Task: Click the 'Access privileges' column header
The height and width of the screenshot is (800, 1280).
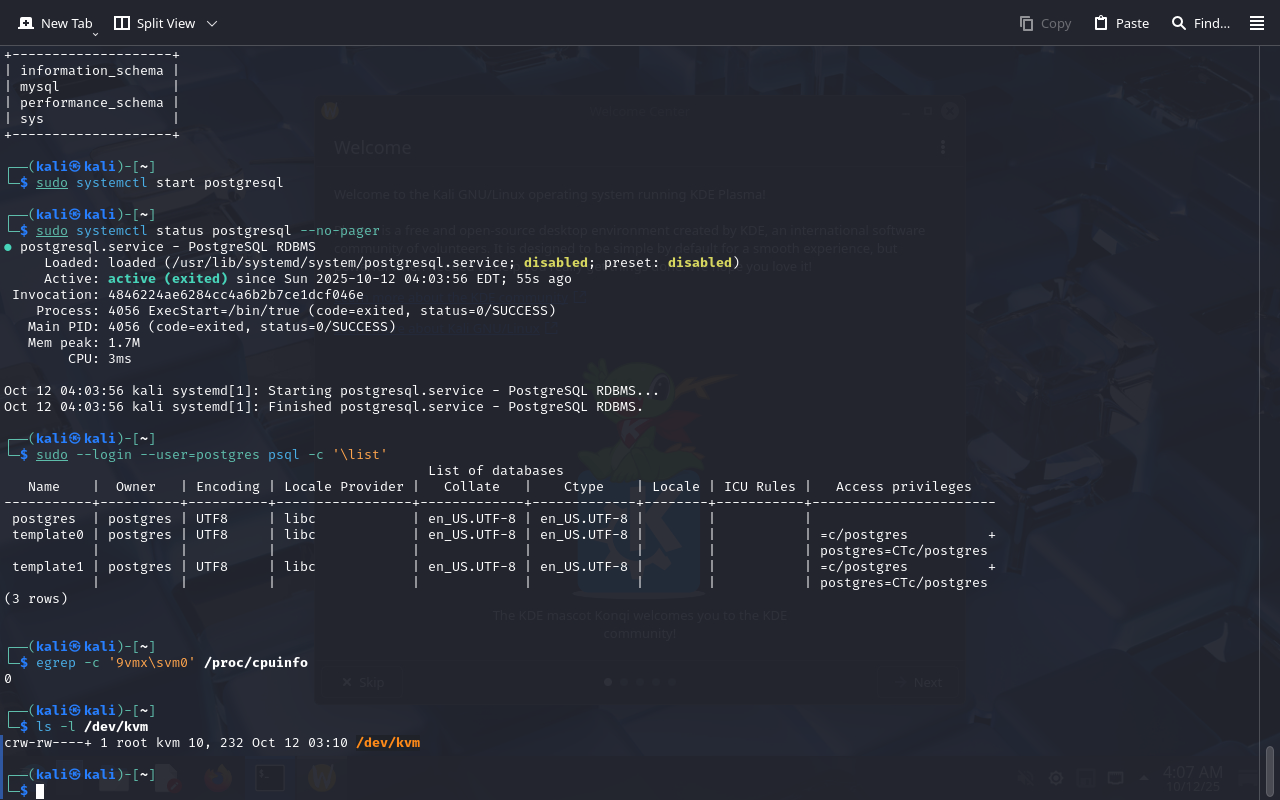Action: click(903, 487)
